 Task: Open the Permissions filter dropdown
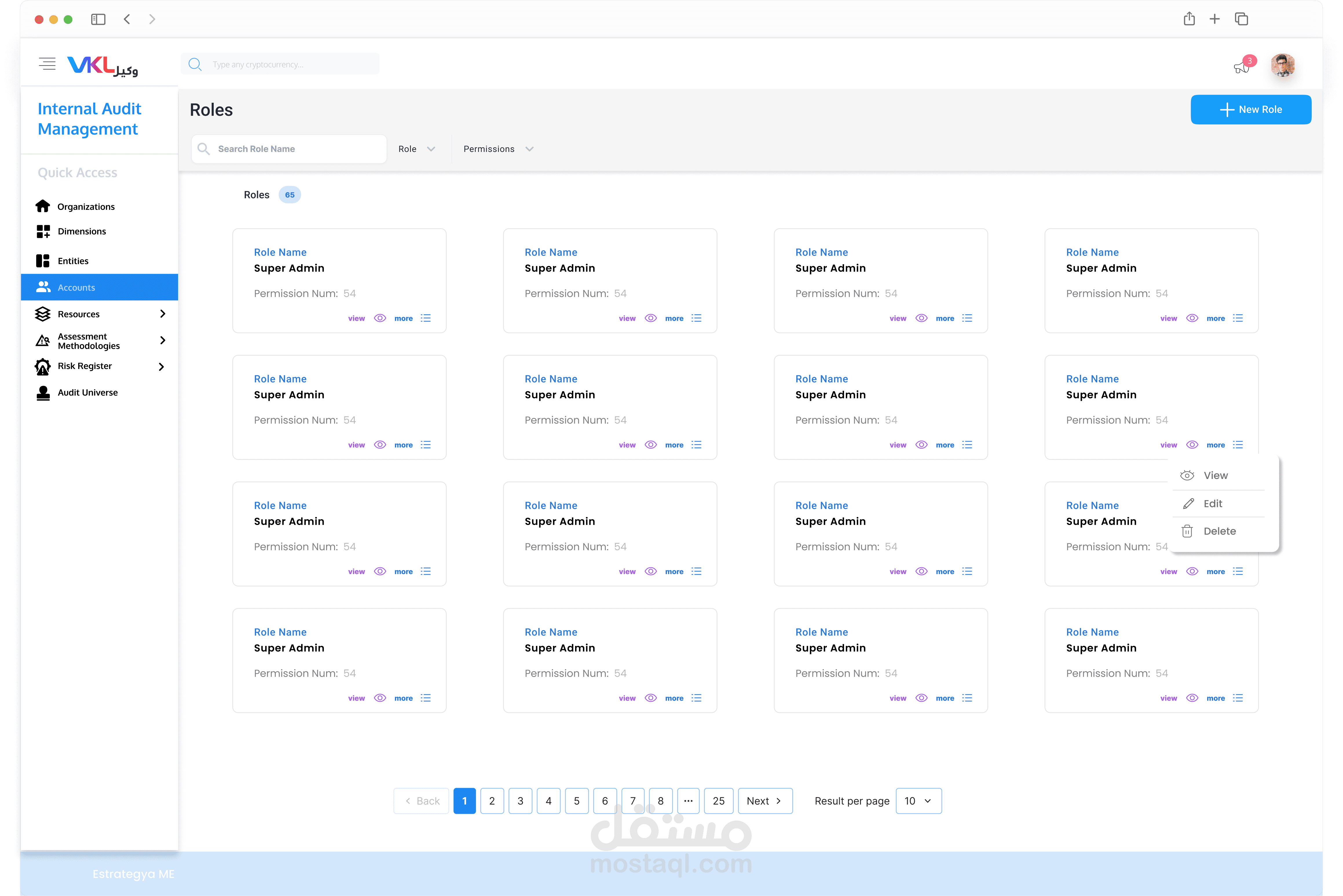498,148
